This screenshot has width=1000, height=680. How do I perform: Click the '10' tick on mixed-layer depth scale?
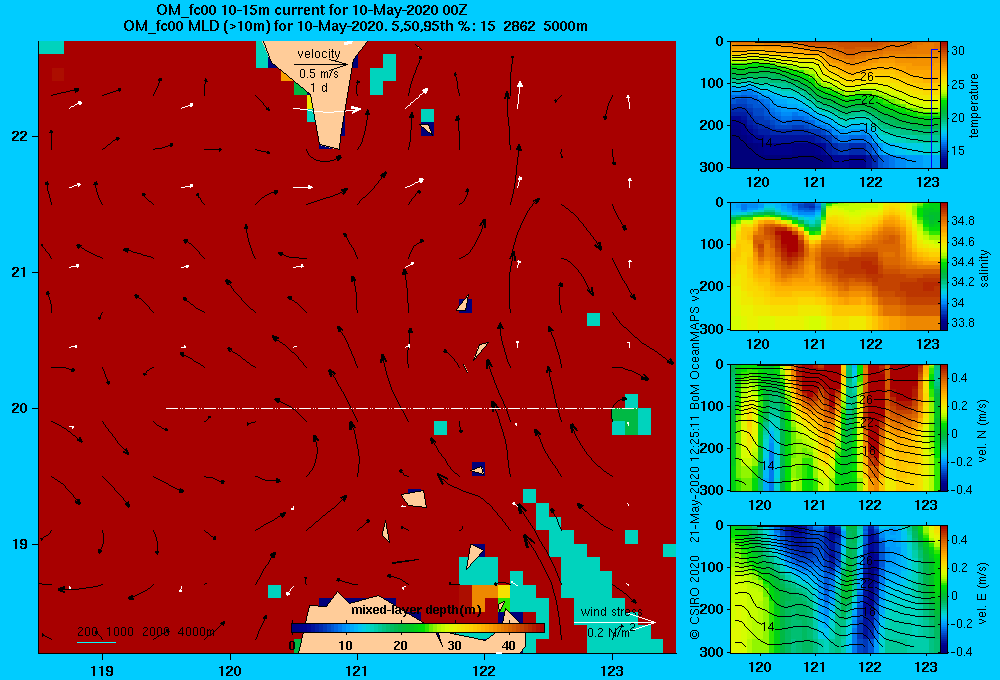click(345, 646)
